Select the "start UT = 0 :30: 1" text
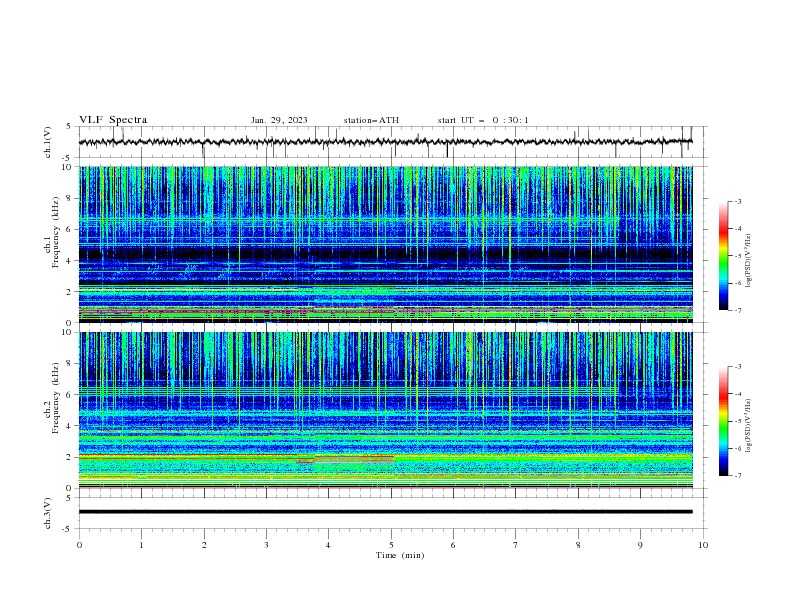Screen dimensions: 792x612 pyautogui.click(x=483, y=120)
